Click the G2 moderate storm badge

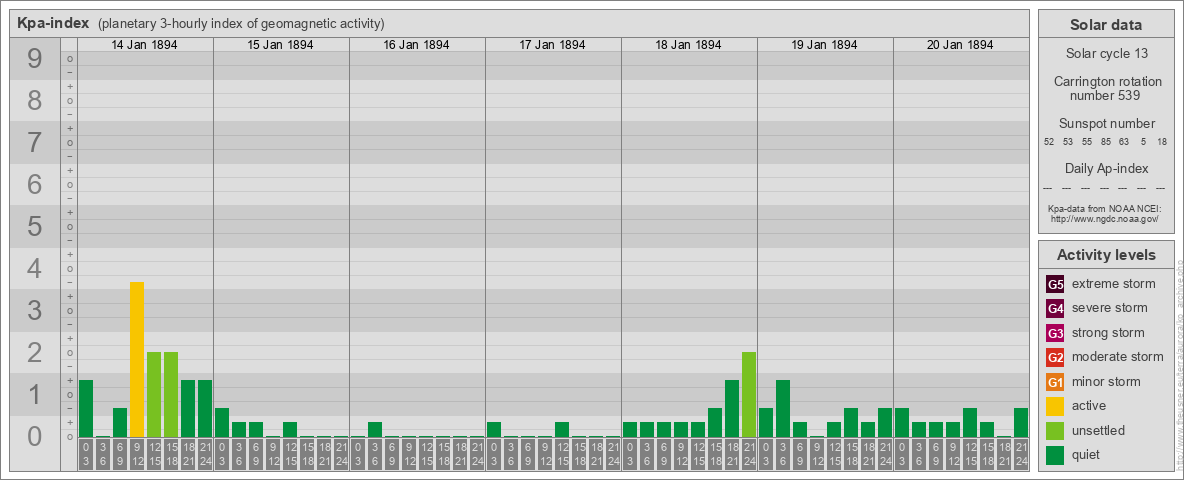(x=1055, y=357)
